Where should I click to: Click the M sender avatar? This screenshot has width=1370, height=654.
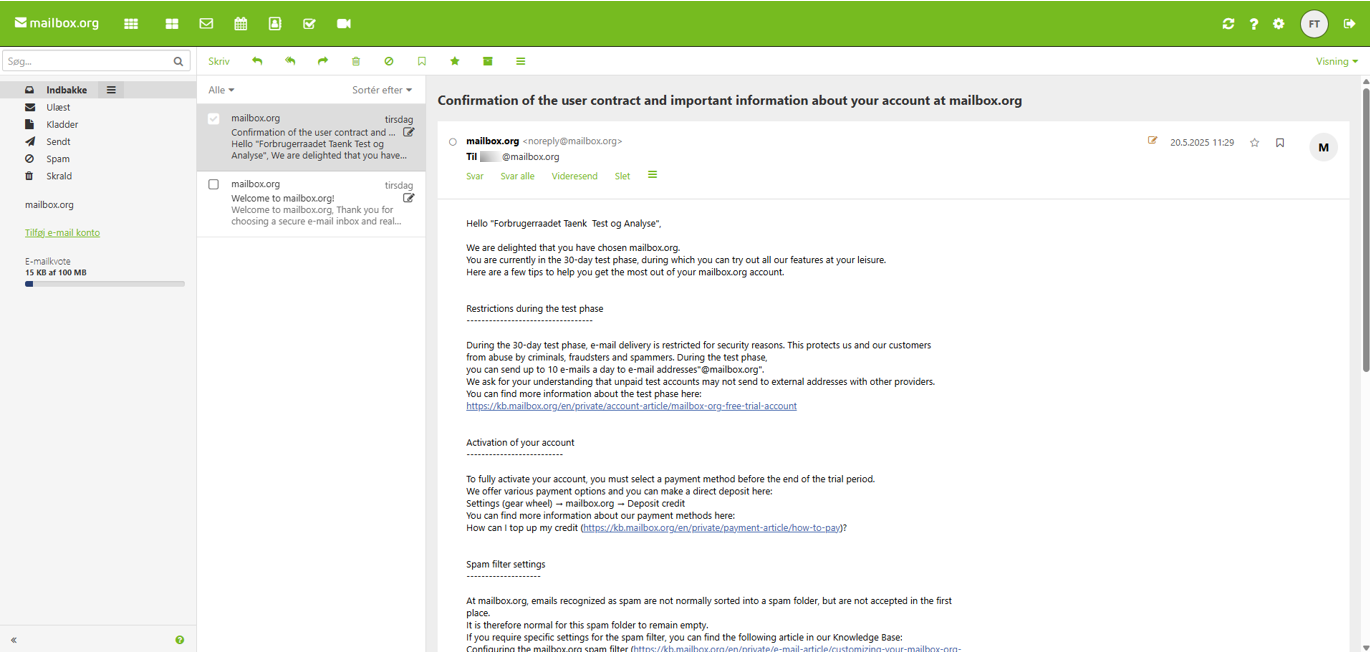pyautogui.click(x=1323, y=147)
